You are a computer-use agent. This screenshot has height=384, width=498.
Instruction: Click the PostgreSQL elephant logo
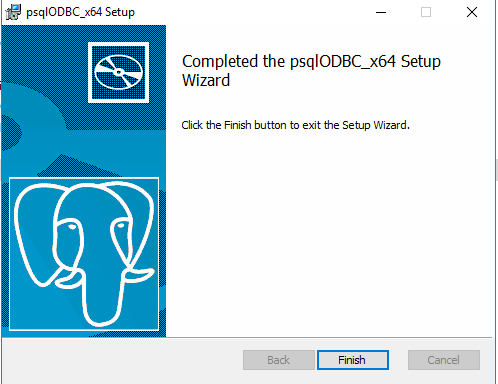click(x=84, y=254)
